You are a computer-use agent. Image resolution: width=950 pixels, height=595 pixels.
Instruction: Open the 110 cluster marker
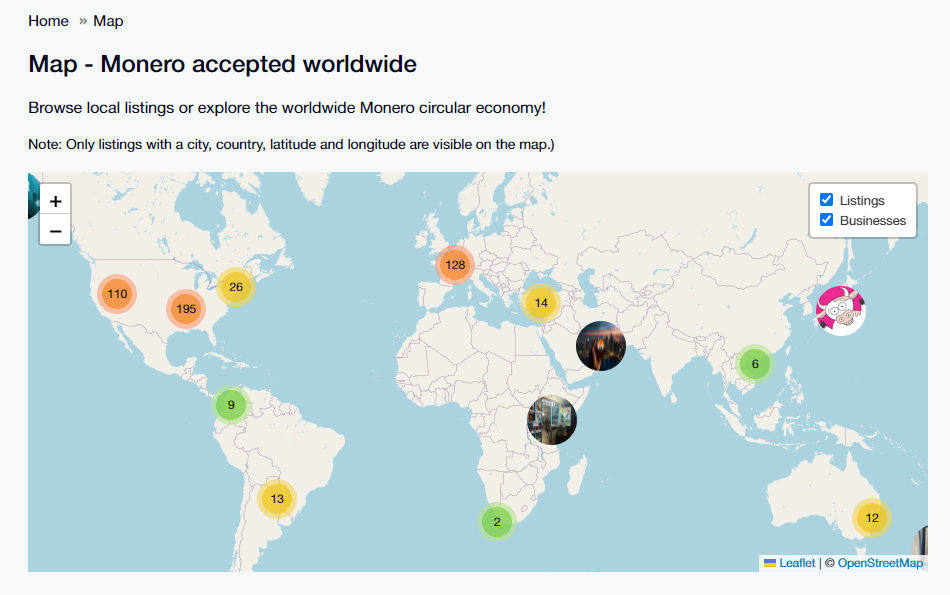[x=117, y=294]
